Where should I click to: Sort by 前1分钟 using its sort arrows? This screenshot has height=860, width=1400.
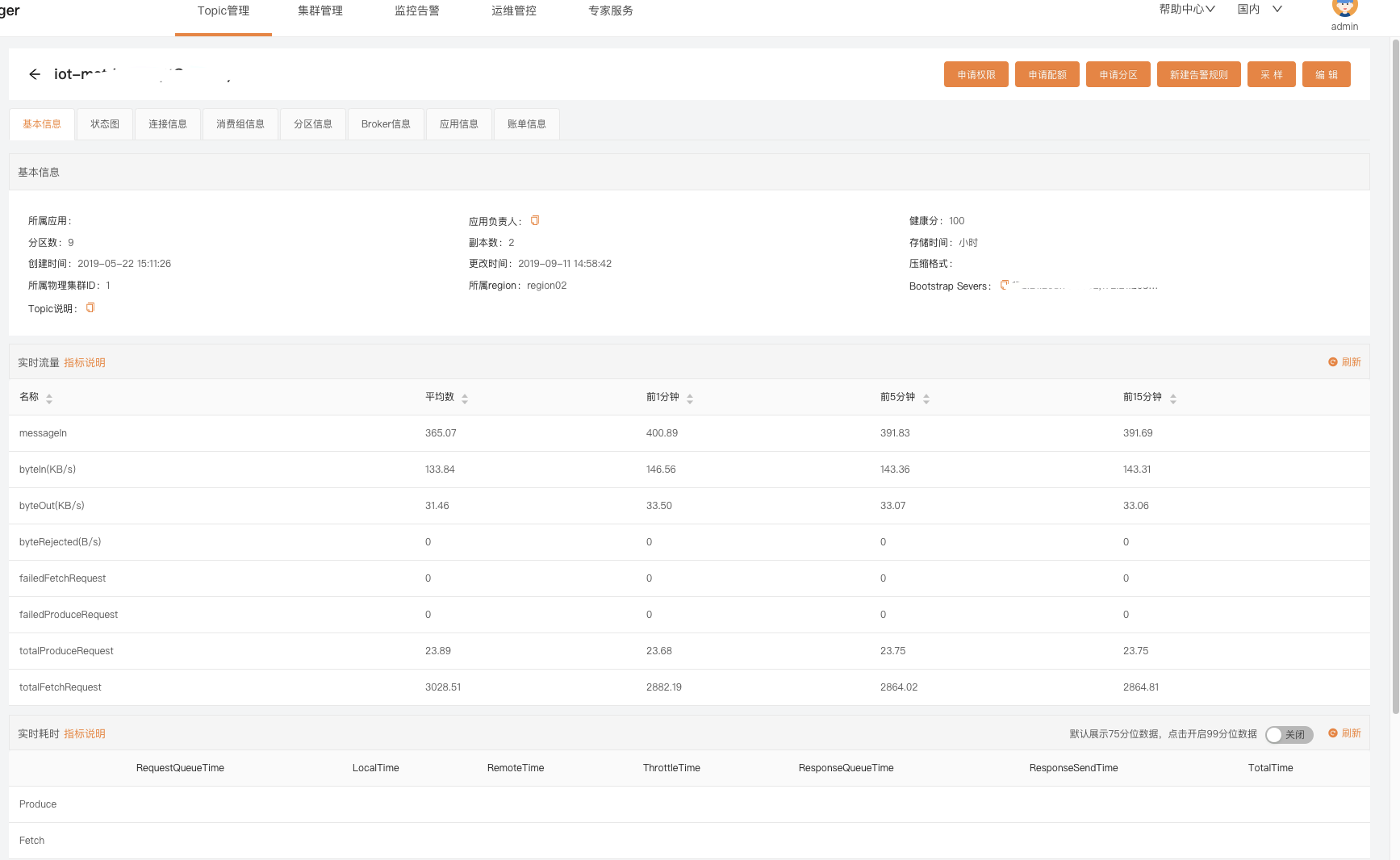point(690,398)
